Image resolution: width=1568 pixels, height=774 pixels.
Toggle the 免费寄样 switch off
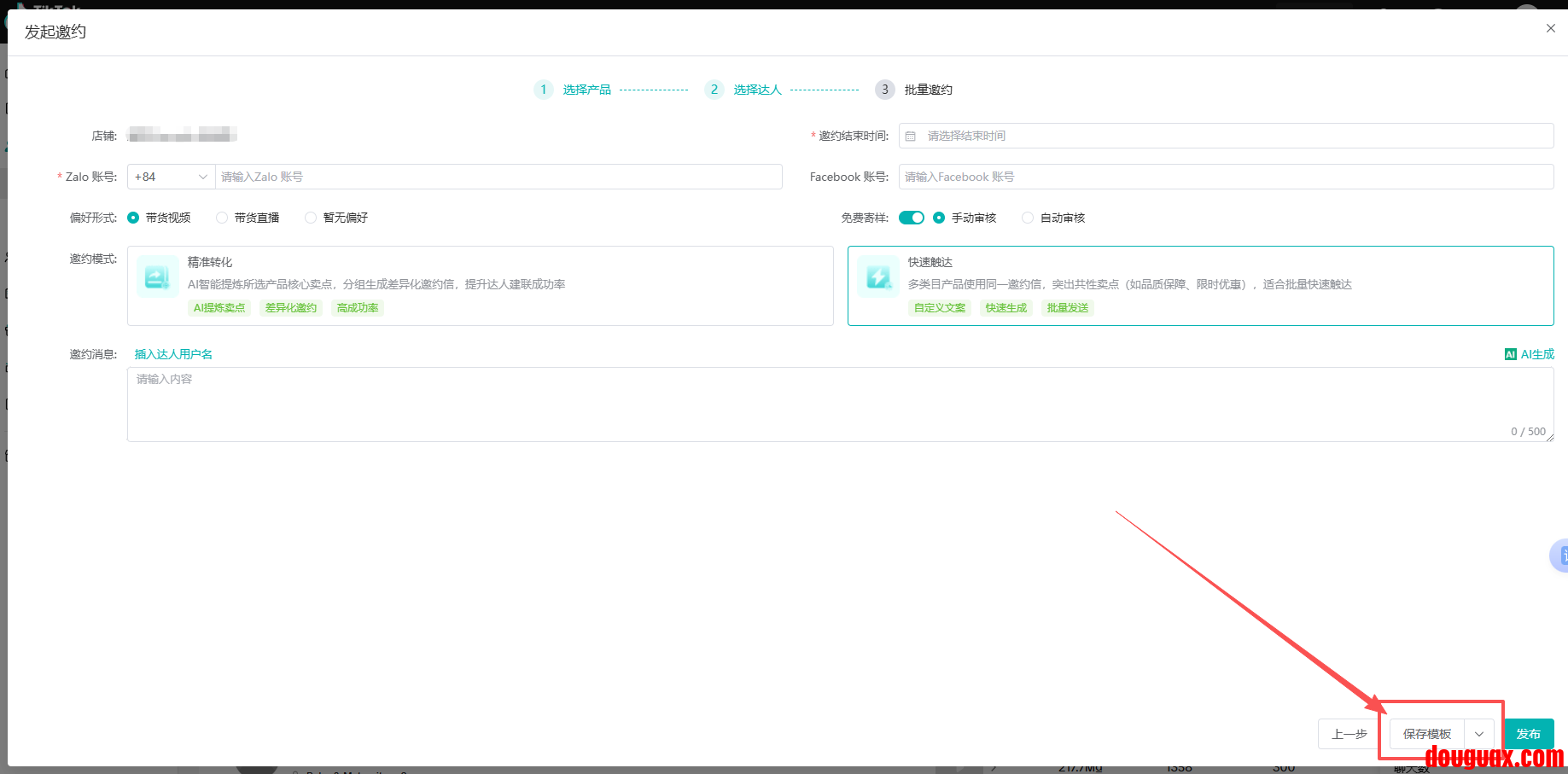(x=911, y=218)
